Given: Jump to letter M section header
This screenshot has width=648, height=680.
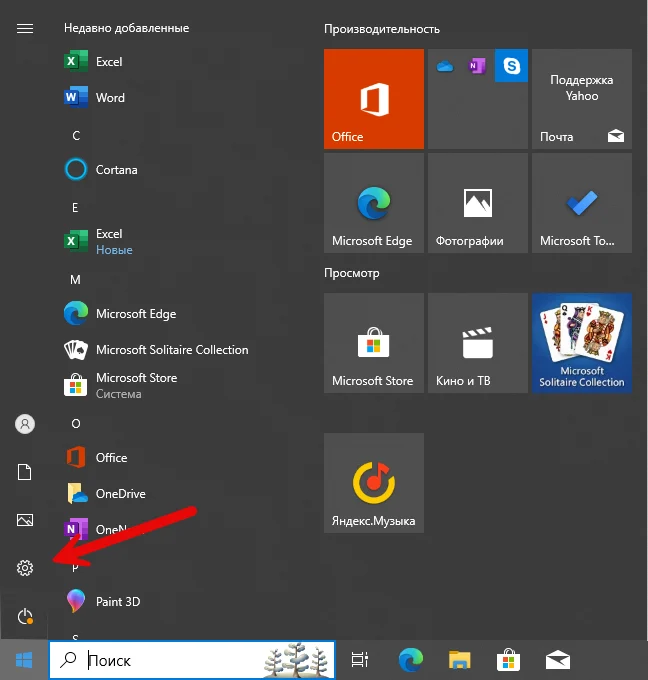Looking at the screenshot, I should [x=75, y=280].
